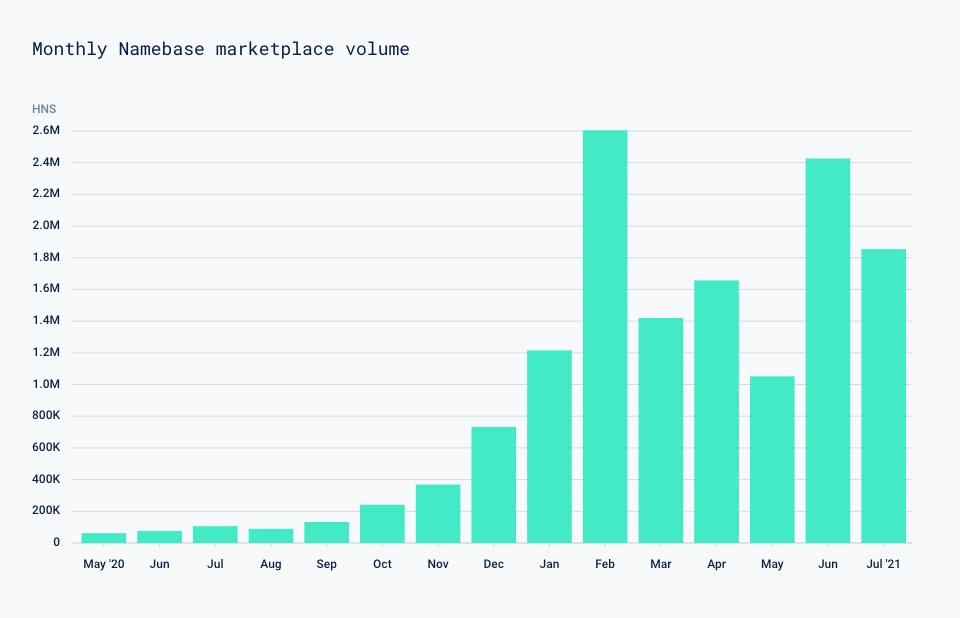Click the Jan x-axis label
Screen dimensions: 960x618
pos(549,564)
